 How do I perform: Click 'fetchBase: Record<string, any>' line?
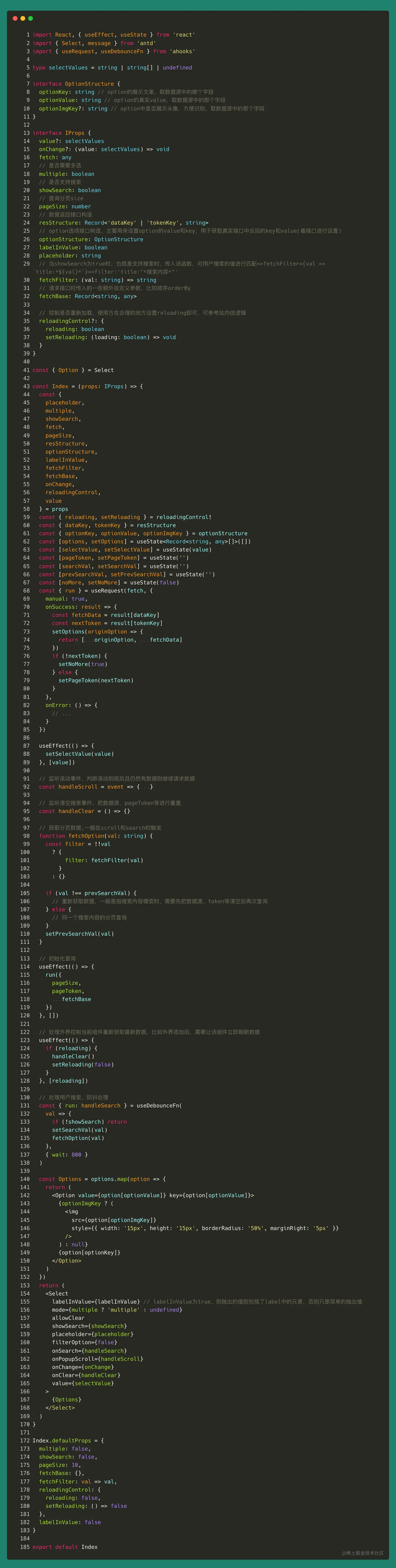pos(87,296)
